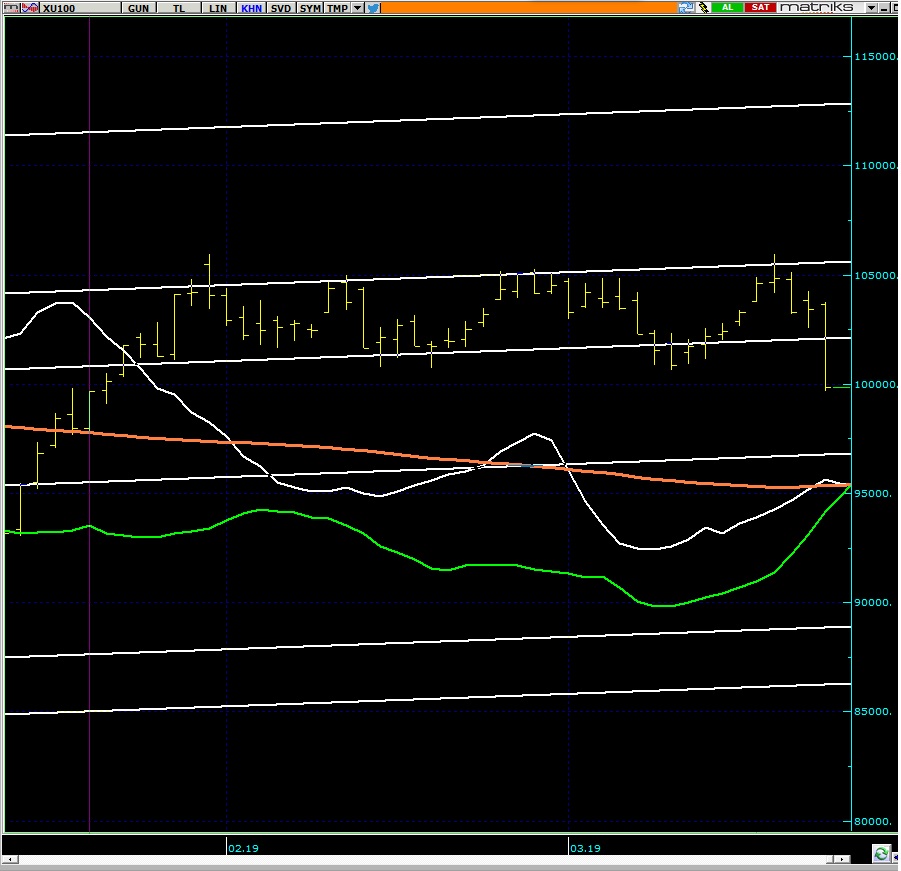Click the keyboard-like icon before XU100
Viewport: 901px width, 871px height.
pyautogui.click(x=10, y=7)
